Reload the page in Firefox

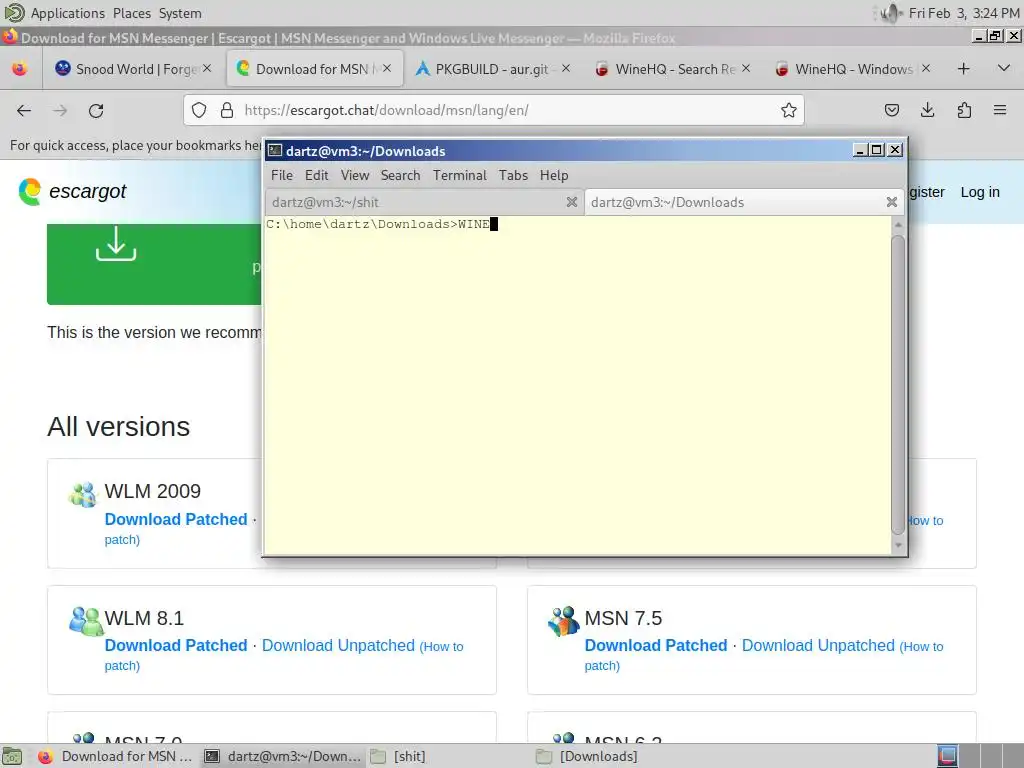[96, 110]
